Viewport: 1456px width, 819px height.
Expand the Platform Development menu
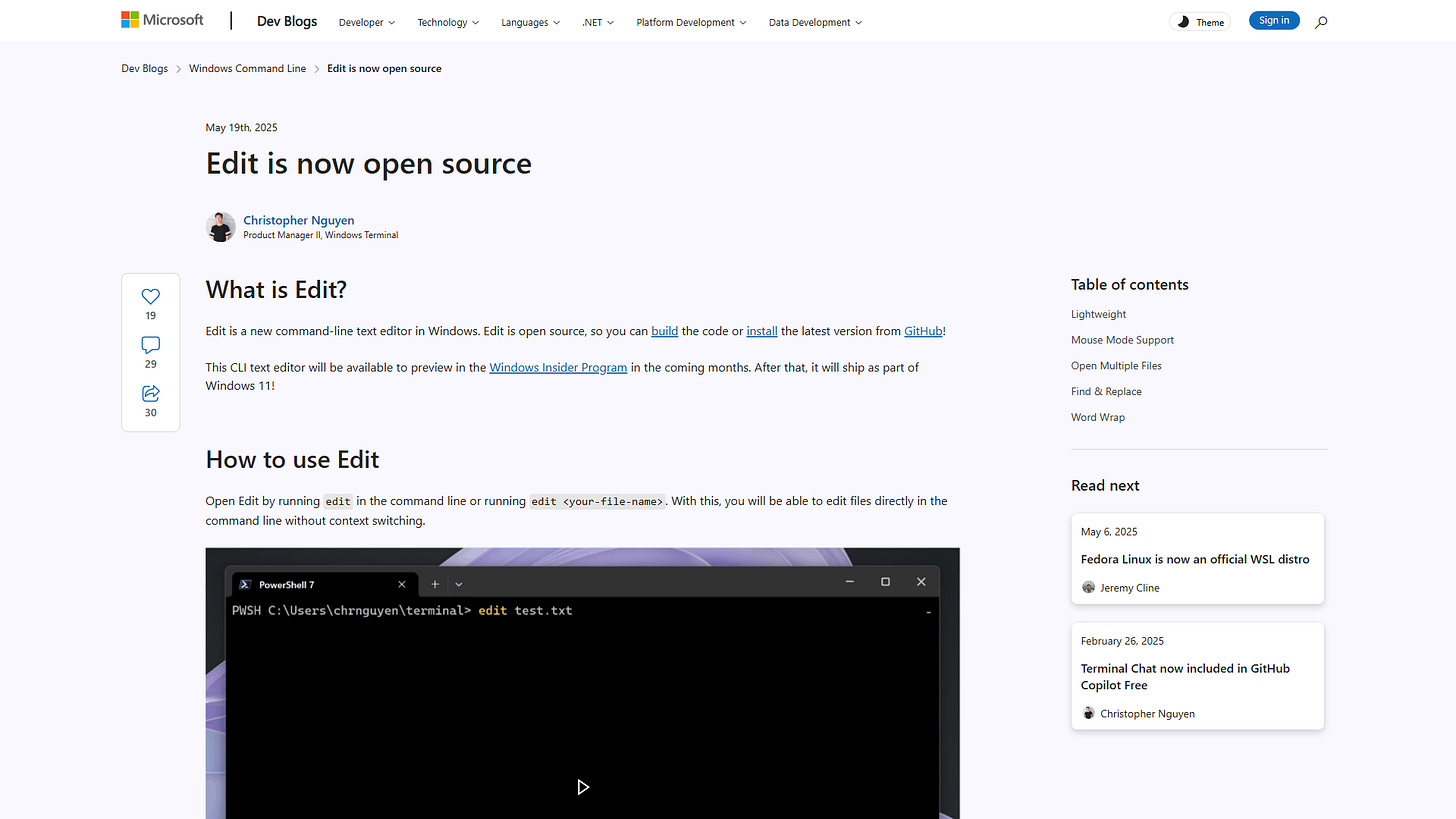coord(692,22)
